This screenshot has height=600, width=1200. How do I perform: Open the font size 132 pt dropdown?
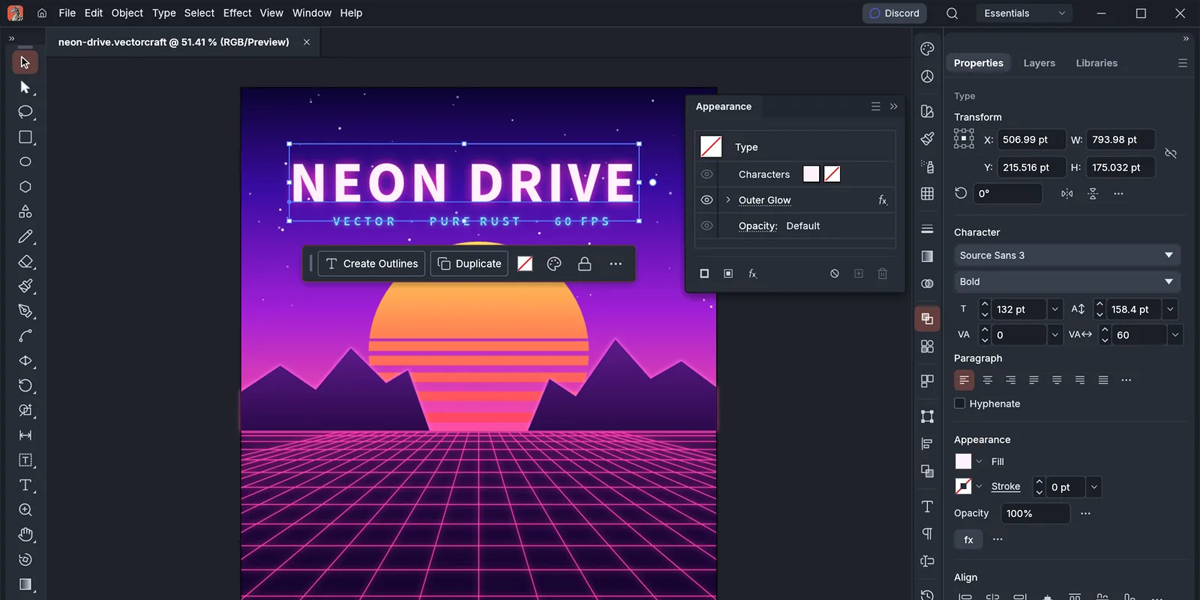(1054, 309)
